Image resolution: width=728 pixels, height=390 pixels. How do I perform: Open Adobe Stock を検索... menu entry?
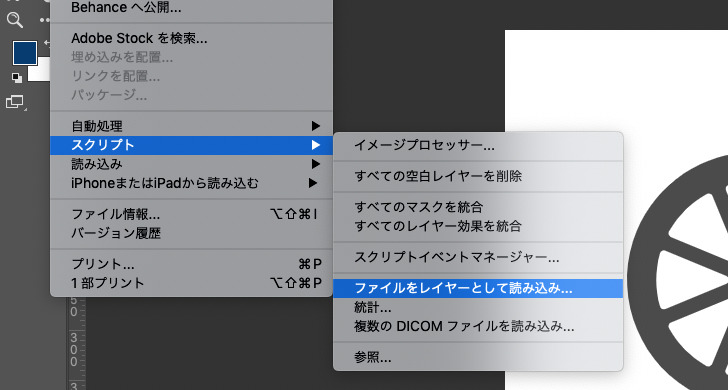tap(191, 38)
